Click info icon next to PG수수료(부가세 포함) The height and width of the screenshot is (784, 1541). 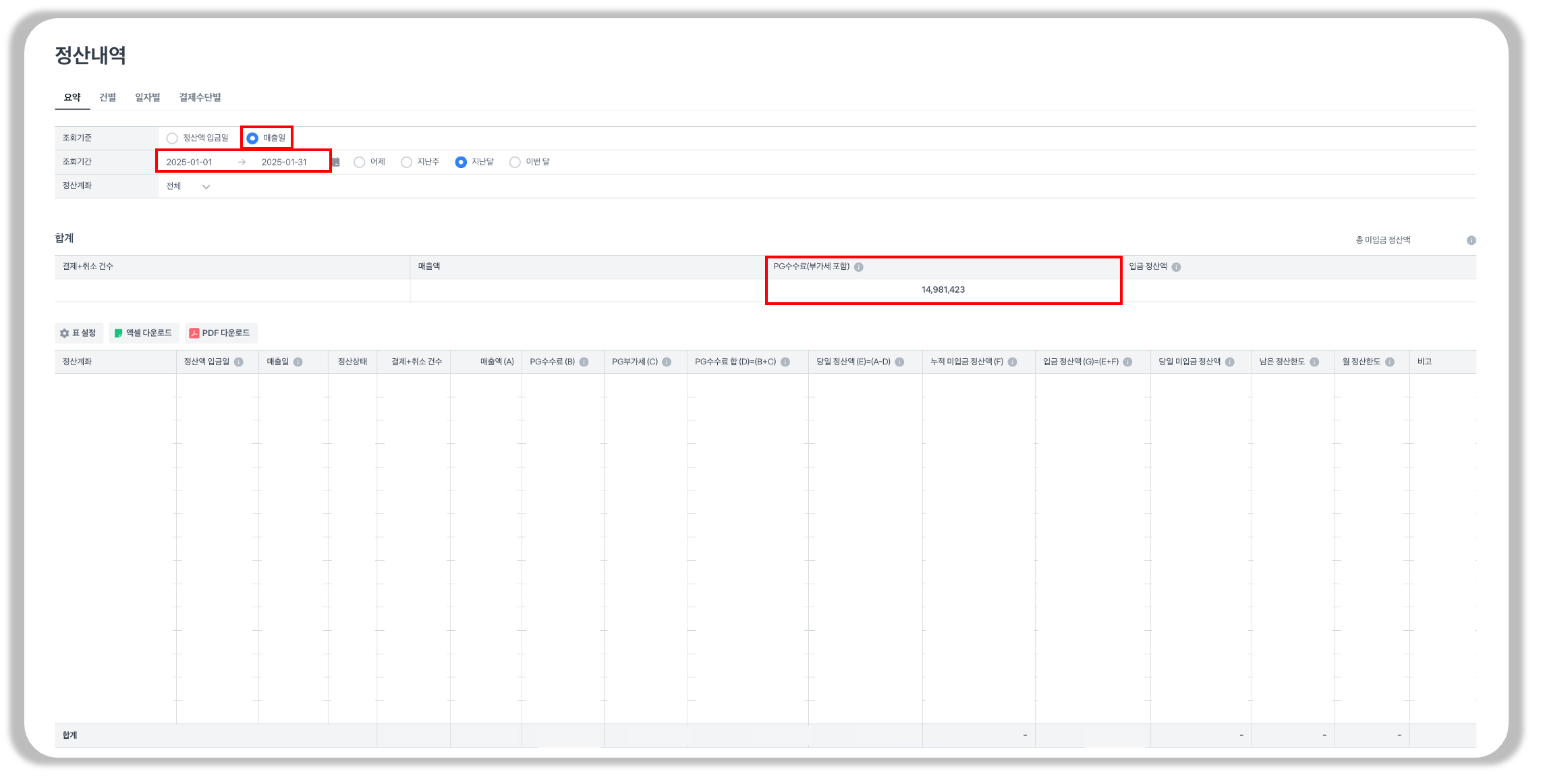[x=859, y=267]
